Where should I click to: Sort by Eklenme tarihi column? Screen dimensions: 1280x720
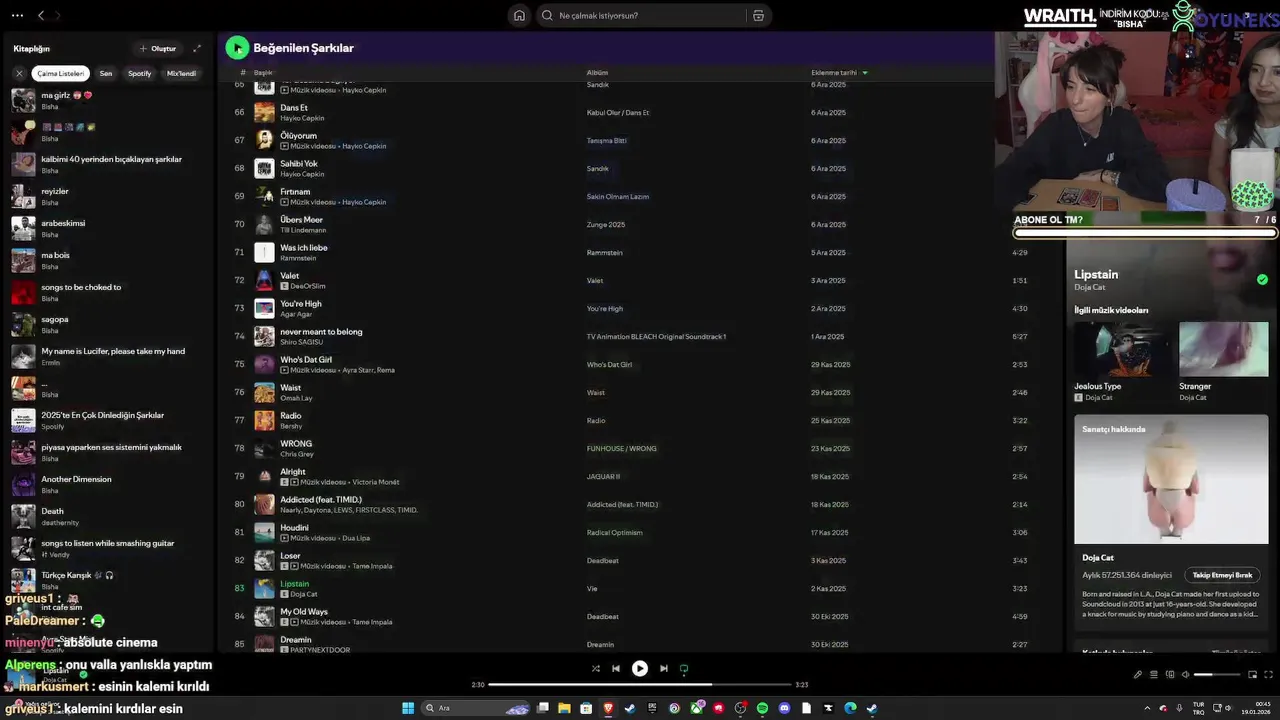click(839, 72)
